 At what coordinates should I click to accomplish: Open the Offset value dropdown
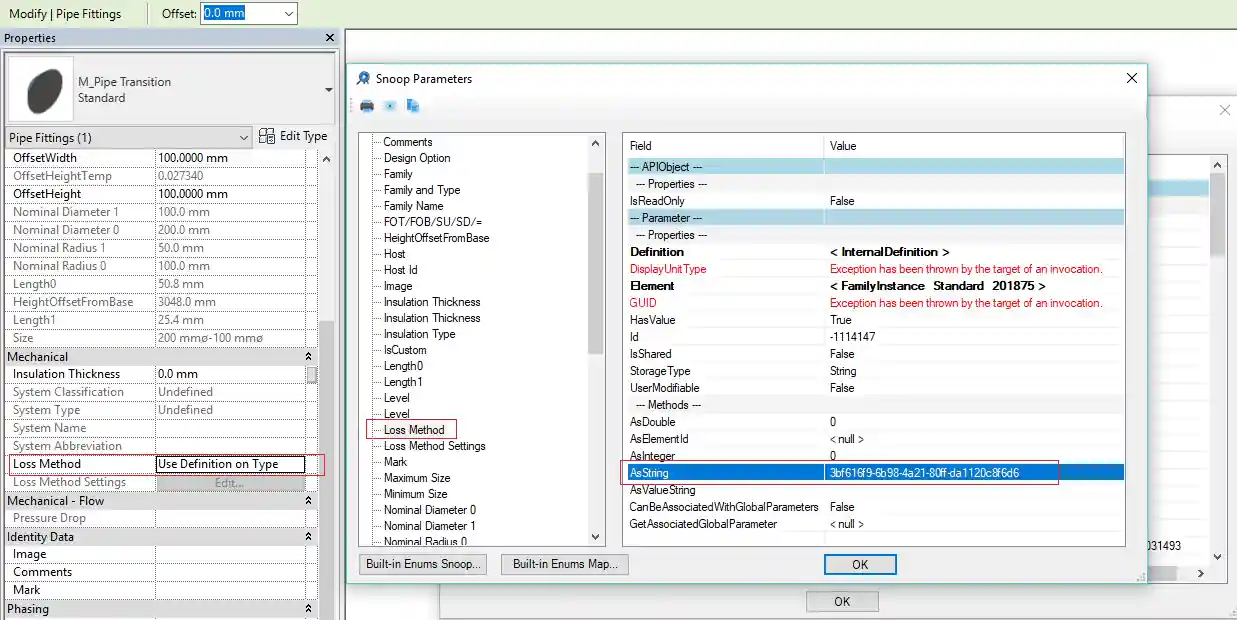(289, 14)
